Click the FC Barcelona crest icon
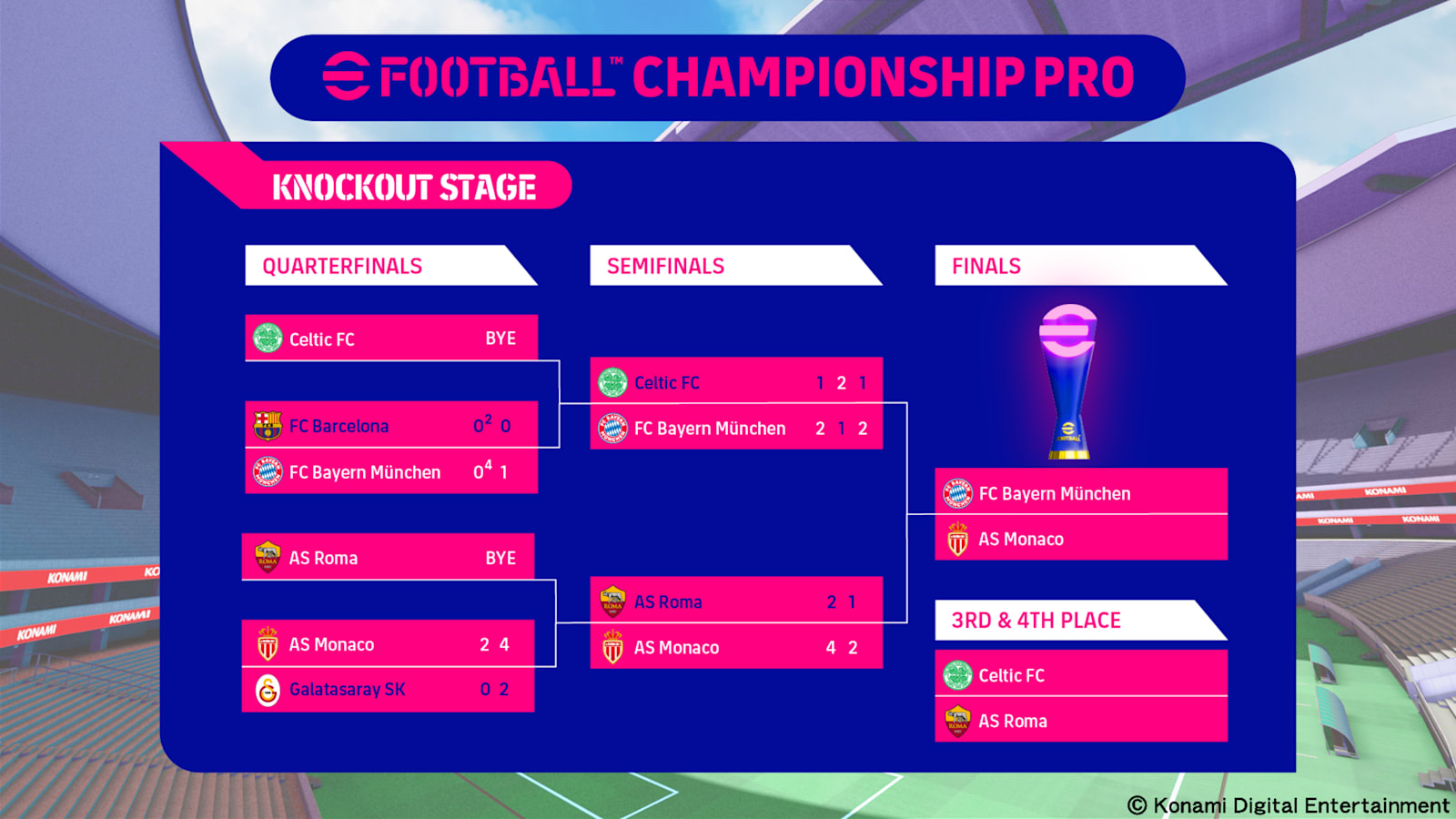The height and width of the screenshot is (819, 1456). [268, 425]
